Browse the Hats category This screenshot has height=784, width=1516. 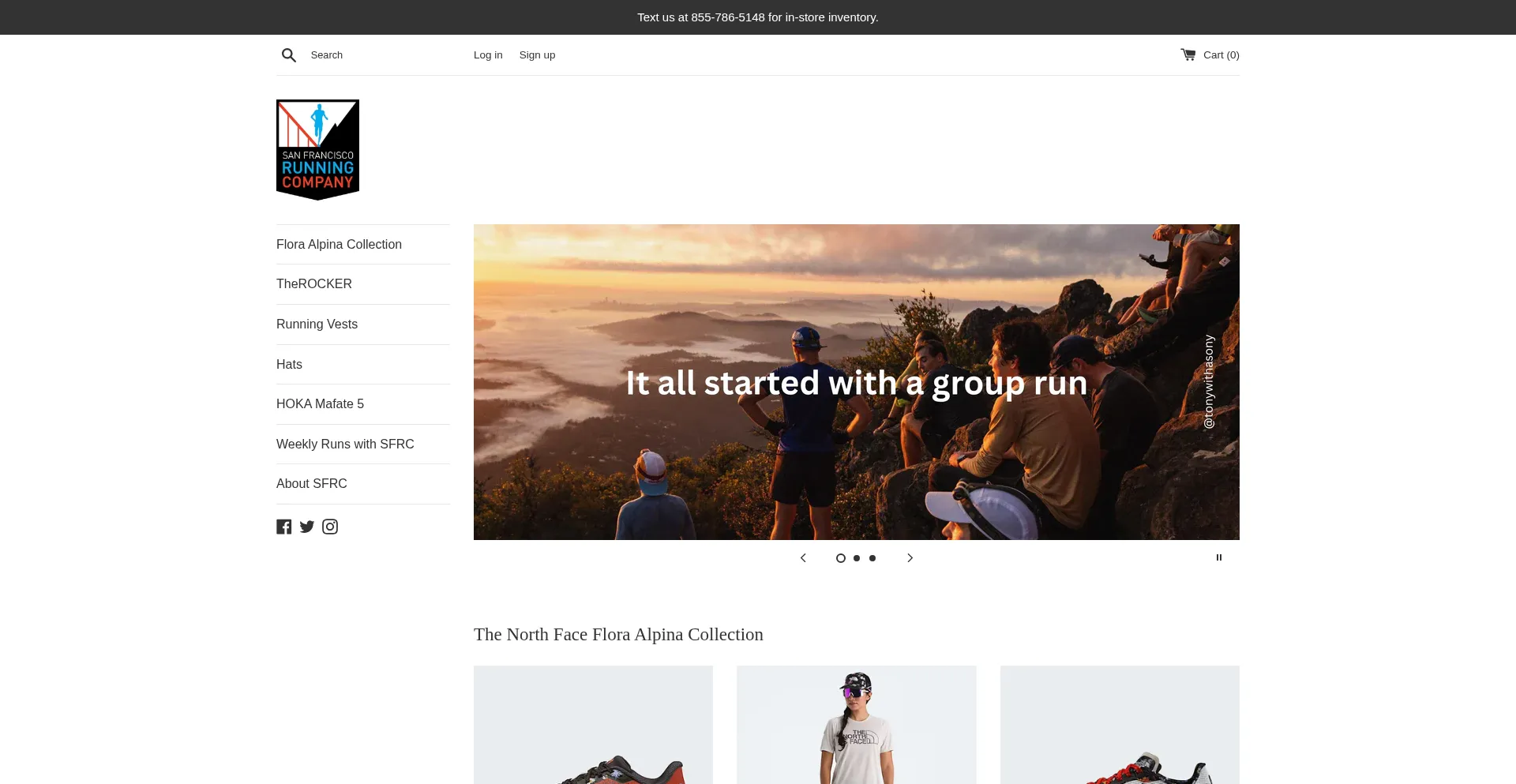coord(289,365)
